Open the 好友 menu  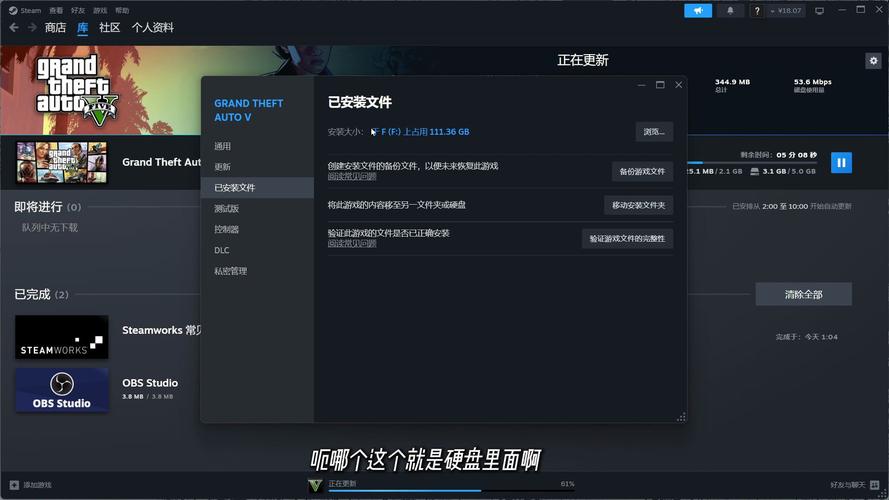pyautogui.click(x=78, y=10)
